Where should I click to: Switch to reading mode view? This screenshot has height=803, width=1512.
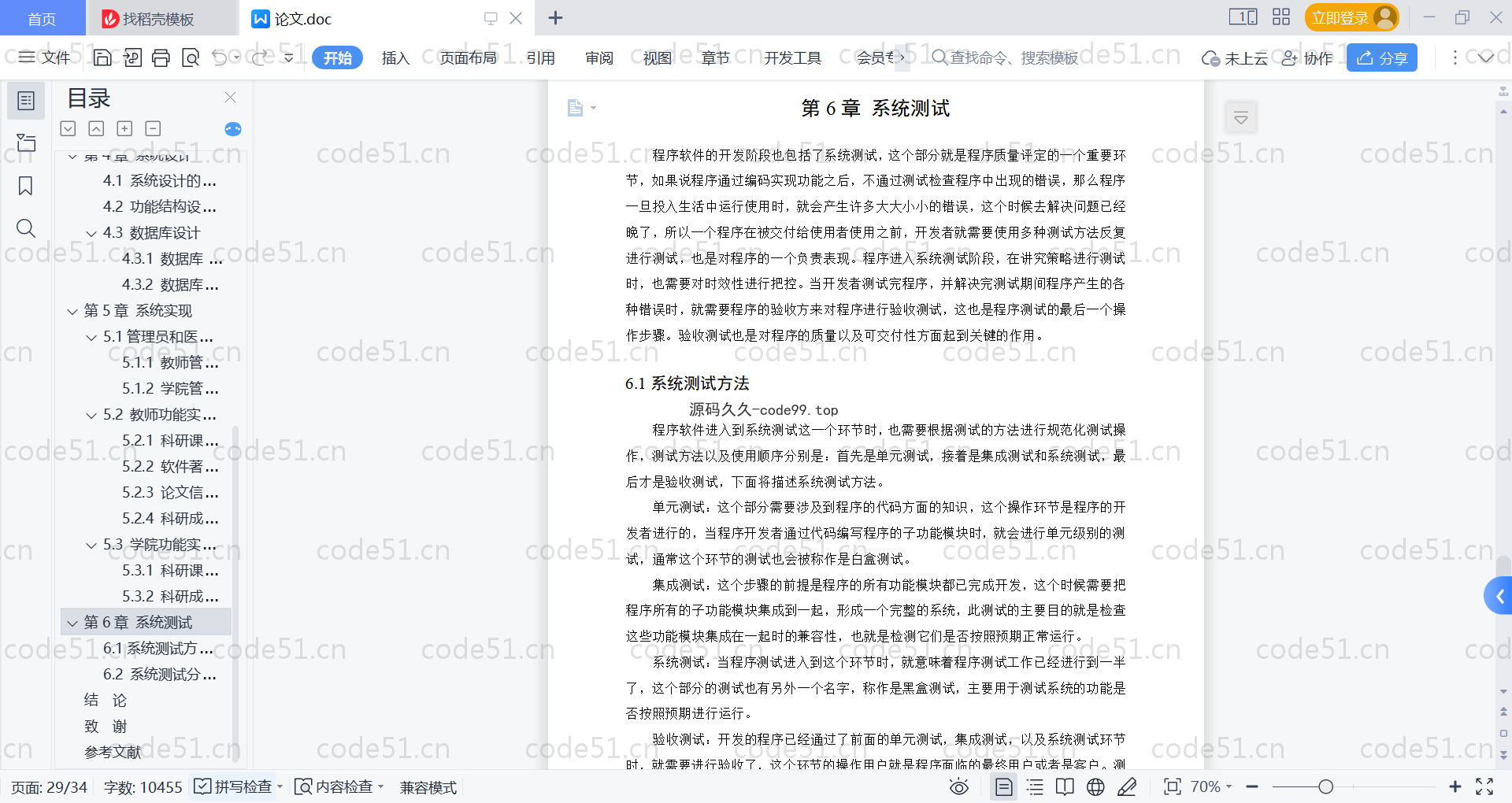click(1065, 786)
